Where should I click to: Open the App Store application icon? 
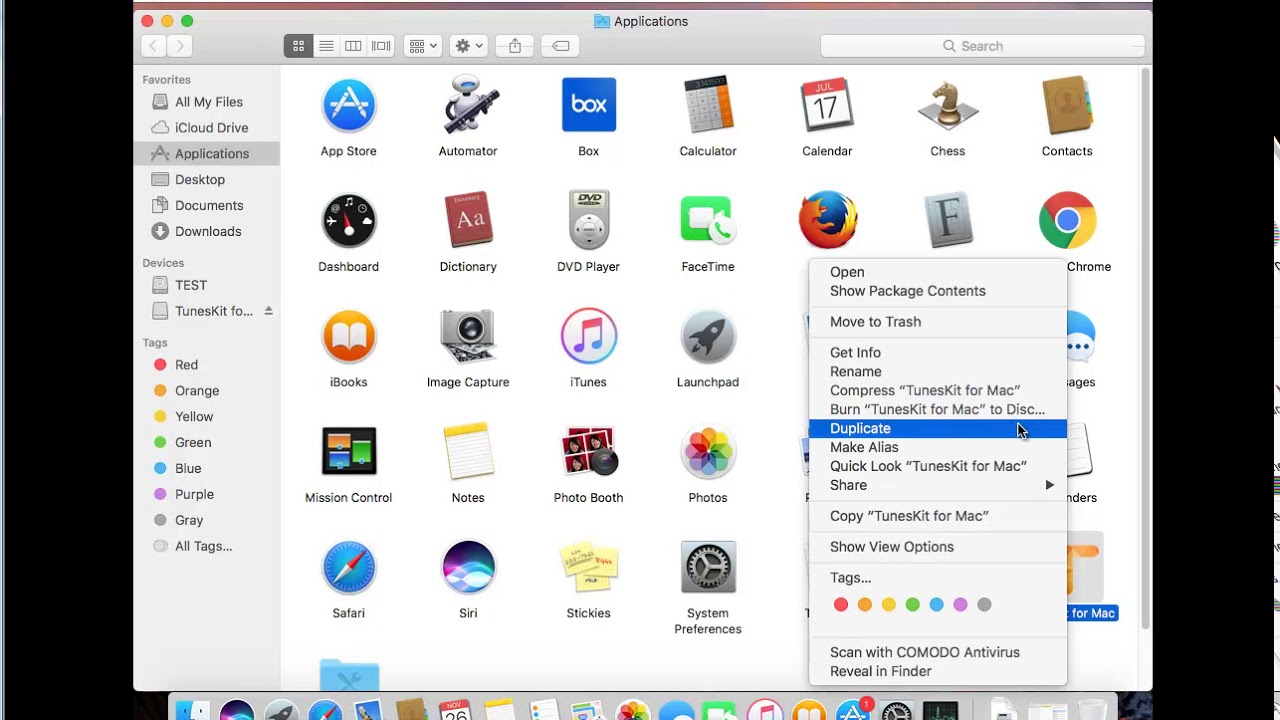pos(348,105)
